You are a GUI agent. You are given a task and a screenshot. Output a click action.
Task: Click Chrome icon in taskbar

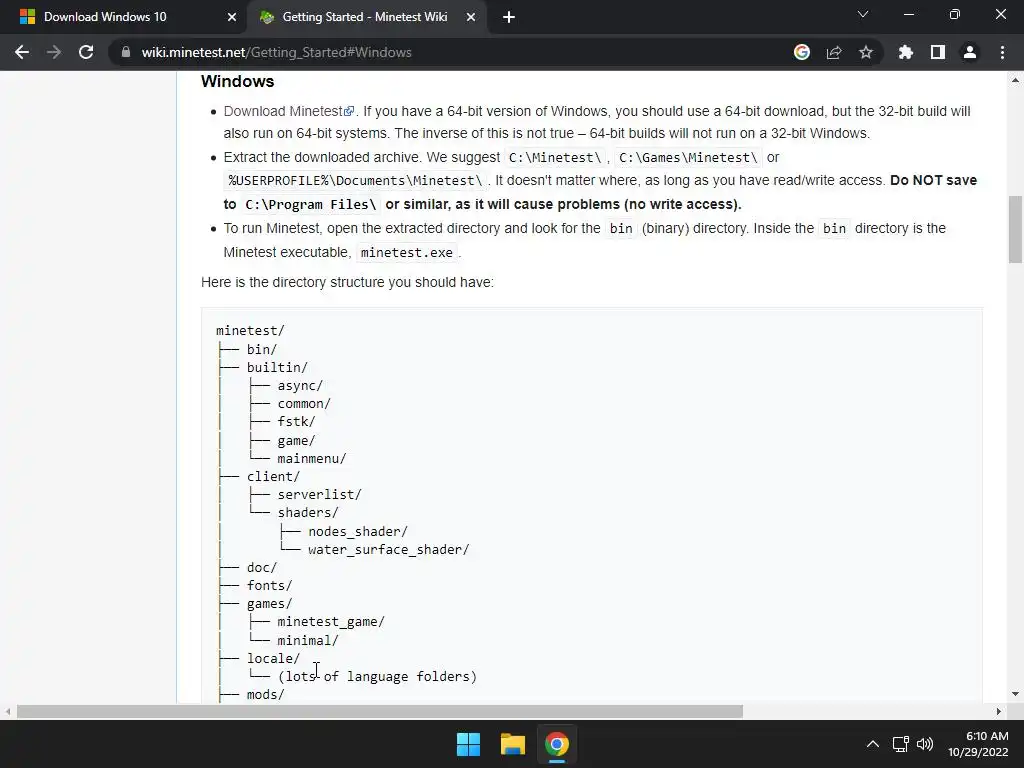pyautogui.click(x=557, y=744)
